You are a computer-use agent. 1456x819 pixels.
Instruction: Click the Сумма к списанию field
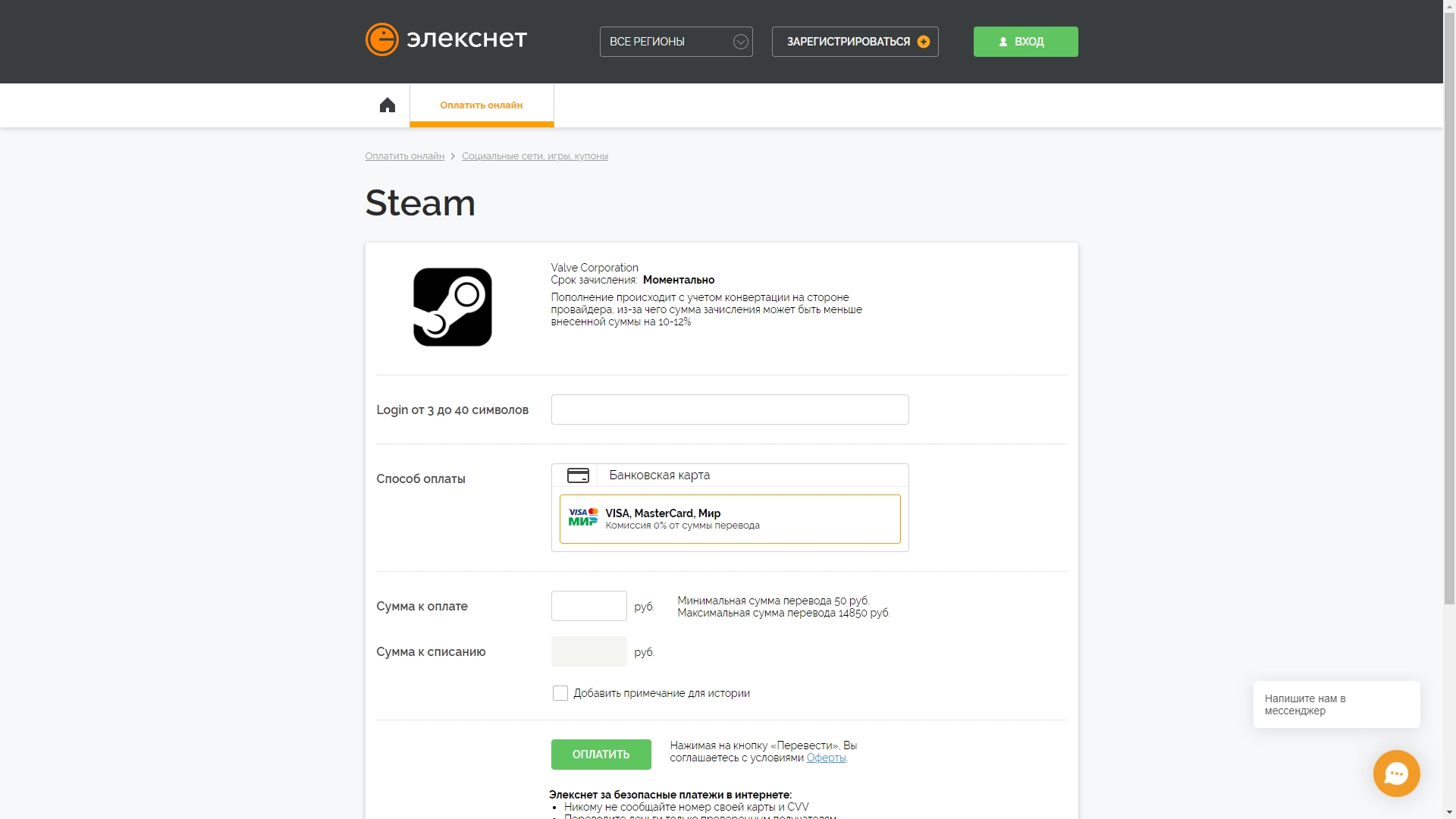point(588,651)
